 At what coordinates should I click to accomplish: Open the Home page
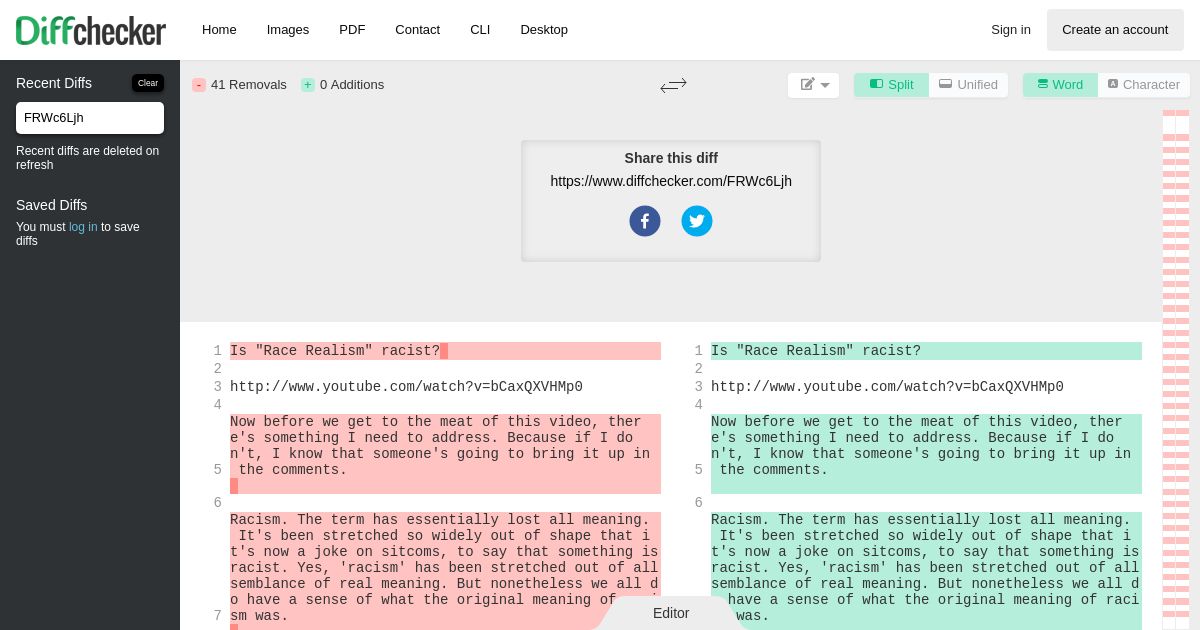tap(219, 30)
